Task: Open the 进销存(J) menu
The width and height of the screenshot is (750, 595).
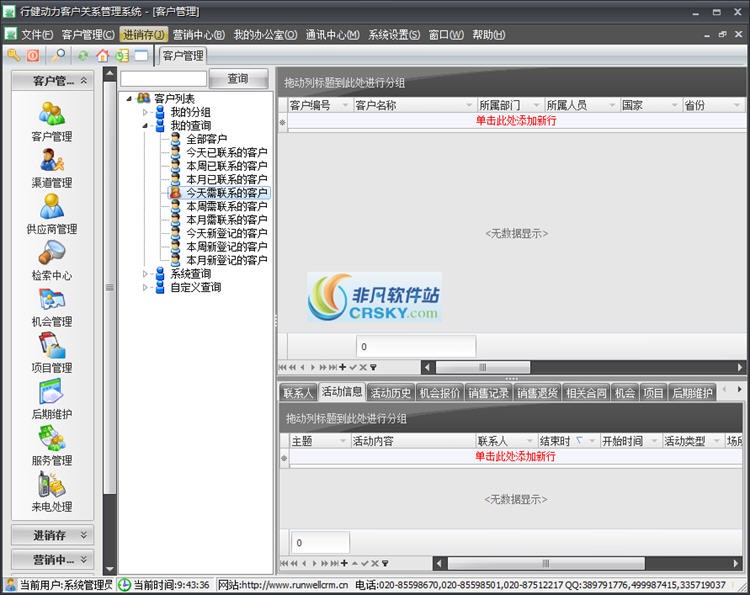Action: coord(143,34)
